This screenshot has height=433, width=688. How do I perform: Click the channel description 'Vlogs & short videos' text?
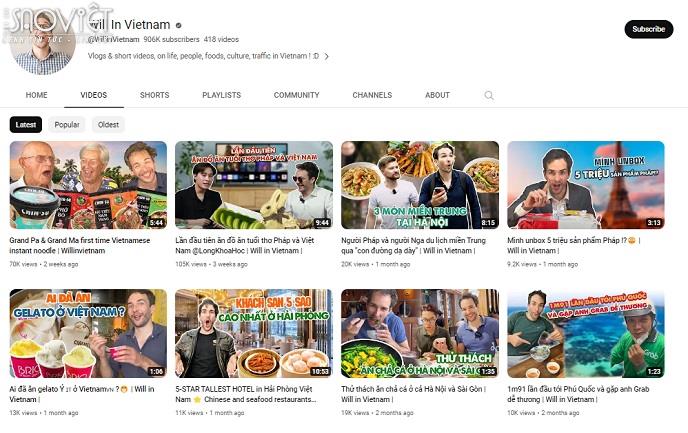(203, 56)
